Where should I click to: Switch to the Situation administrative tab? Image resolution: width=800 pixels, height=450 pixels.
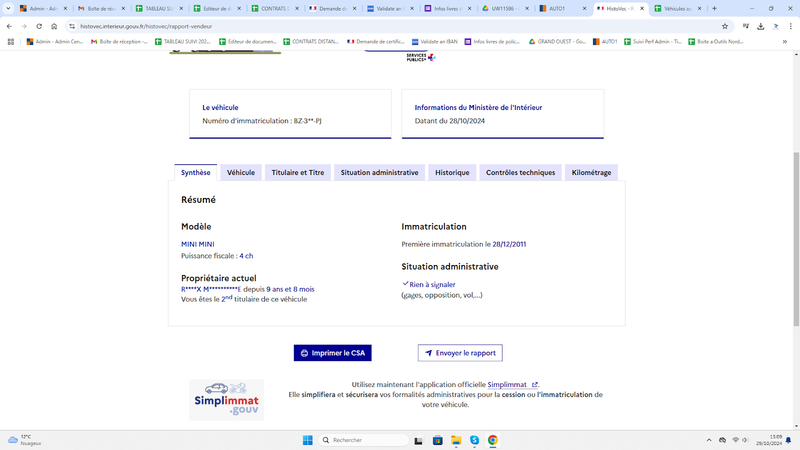(380, 172)
